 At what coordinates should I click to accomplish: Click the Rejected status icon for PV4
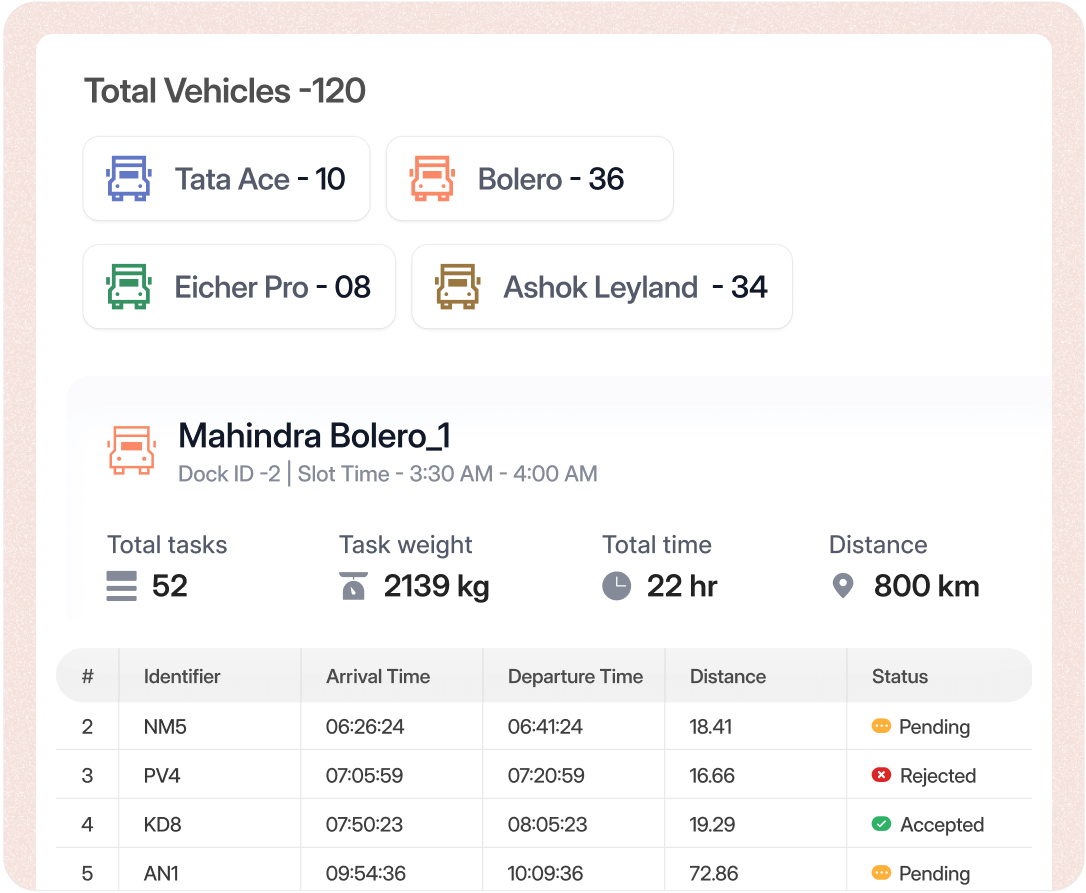point(881,775)
